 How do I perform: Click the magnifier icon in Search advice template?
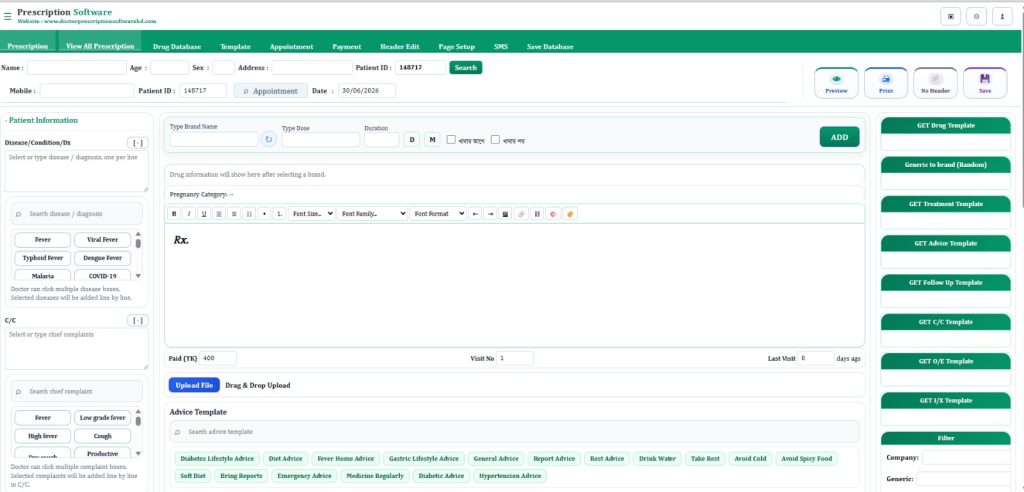click(177, 432)
